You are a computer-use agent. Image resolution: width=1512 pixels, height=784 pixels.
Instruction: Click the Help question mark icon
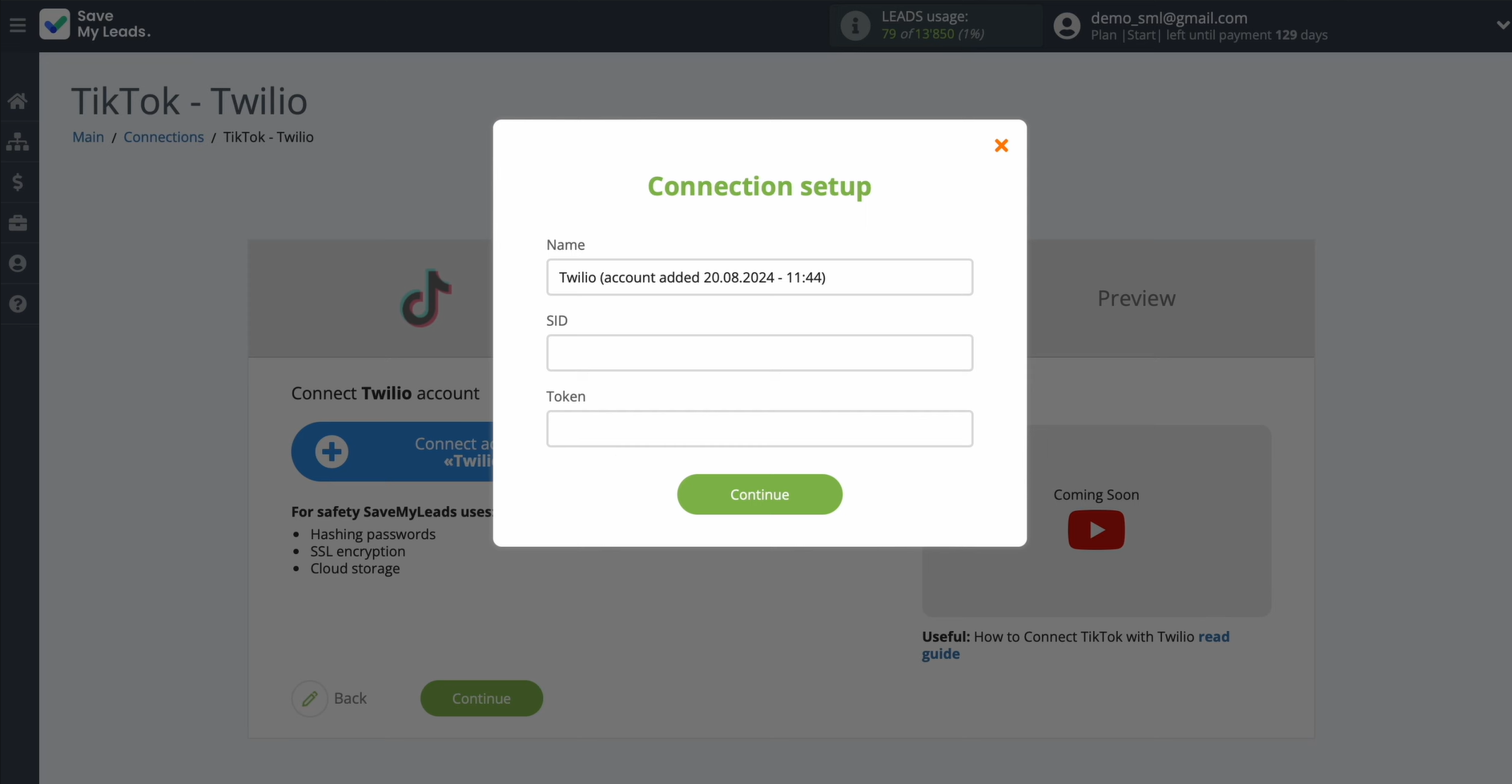tap(18, 304)
